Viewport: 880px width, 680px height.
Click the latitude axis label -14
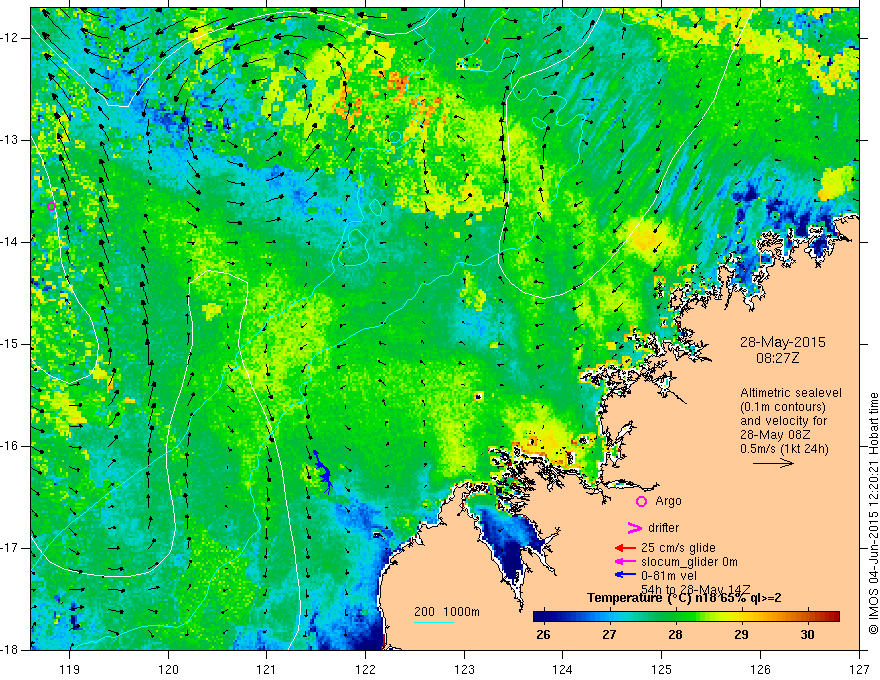[x=11, y=242]
